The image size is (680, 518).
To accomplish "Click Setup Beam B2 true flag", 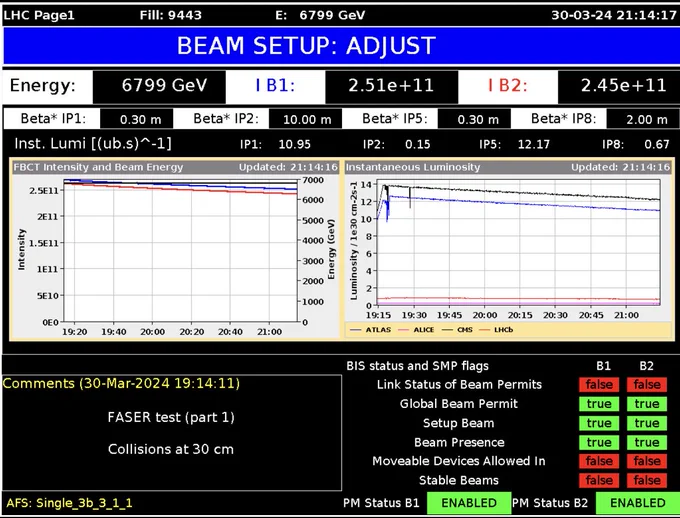I will pos(647,423).
